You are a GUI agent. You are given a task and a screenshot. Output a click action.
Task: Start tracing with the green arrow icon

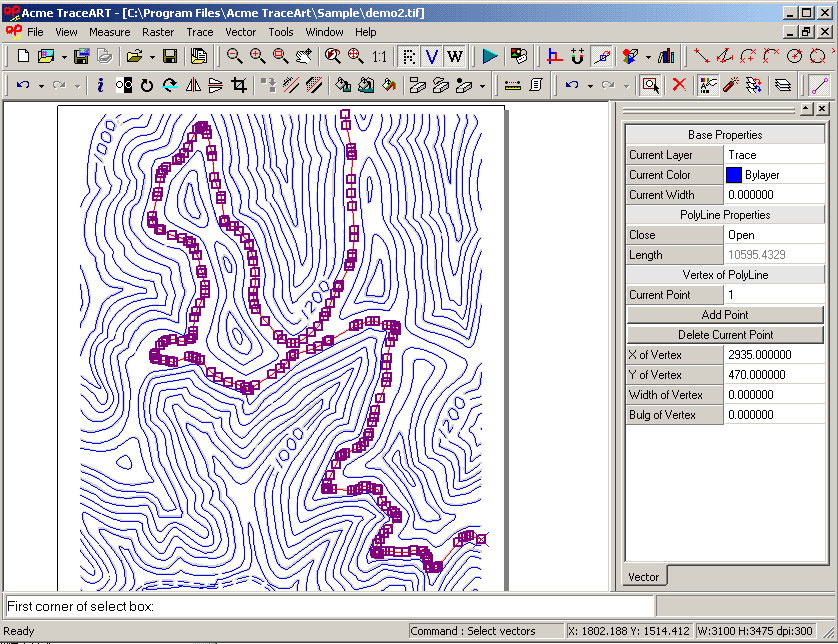coord(489,58)
